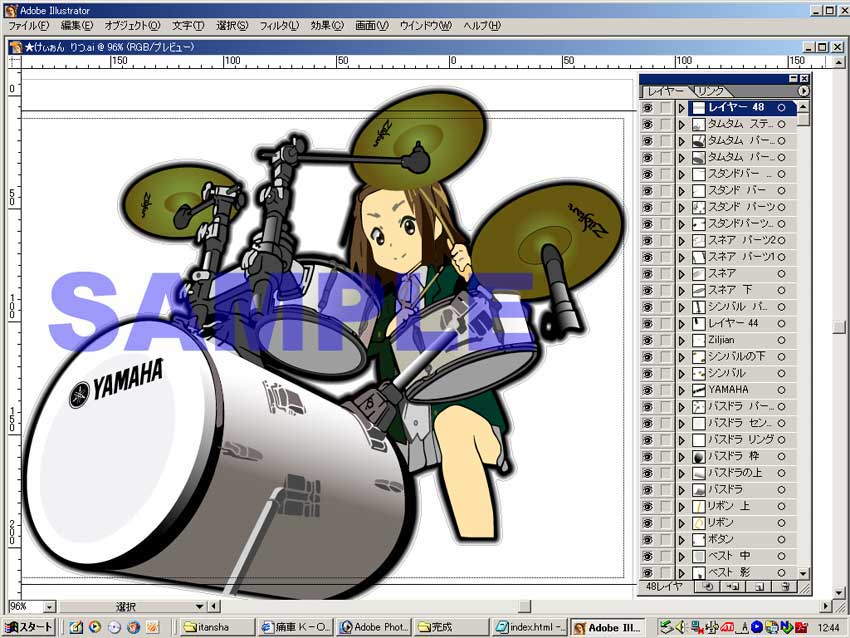Expand the シンバル パ.. layer
Screen dimensions: 850x638
pos(682,307)
